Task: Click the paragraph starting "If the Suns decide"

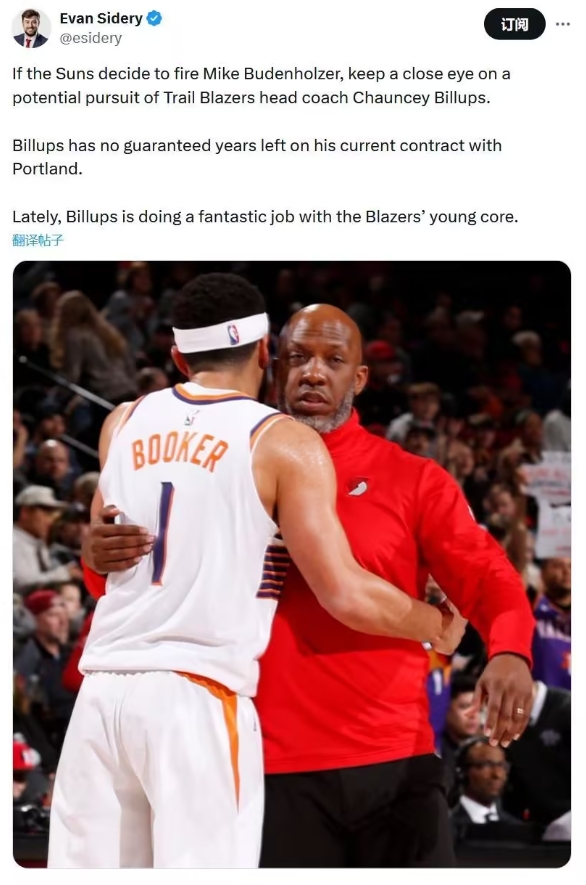Action: tap(261, 86)
